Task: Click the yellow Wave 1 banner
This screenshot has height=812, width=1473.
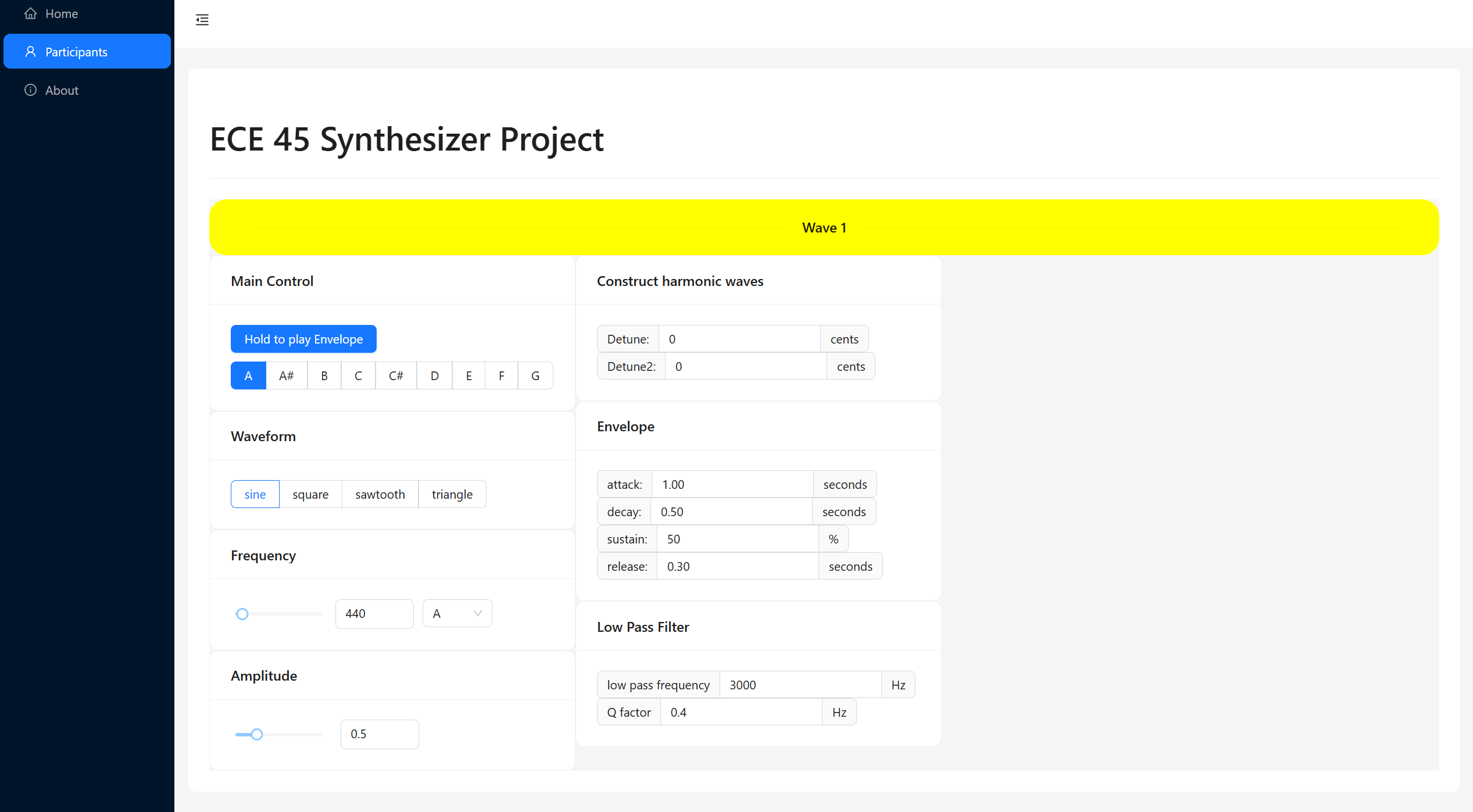Action: pyautogui.click(x=824, y=227)
